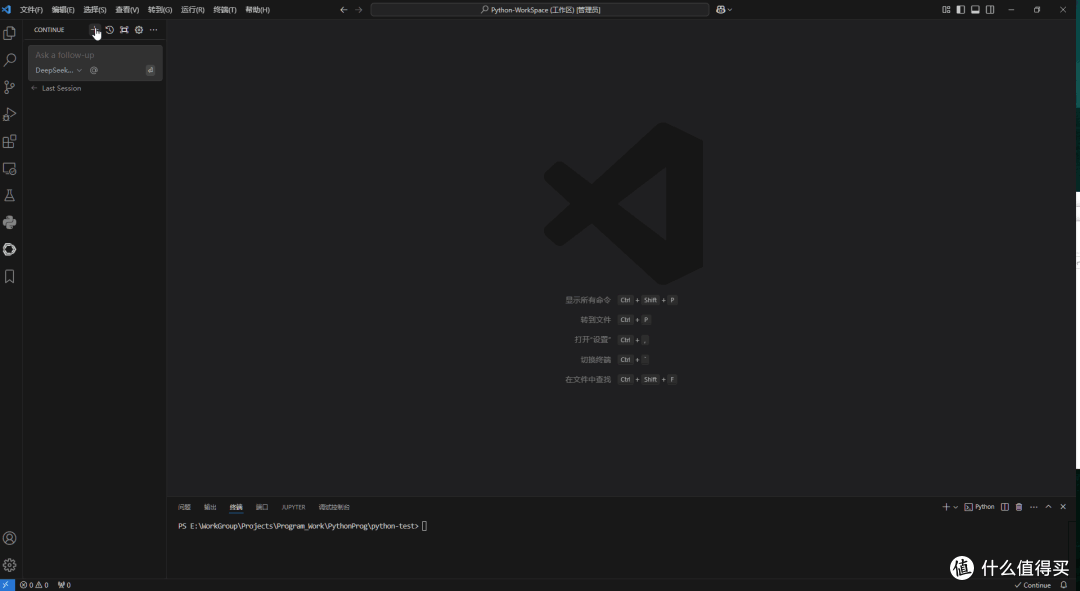Screen dimensions: 1080x591
Task: Switch to the 端口 panel tab
Action: (262, 507)
